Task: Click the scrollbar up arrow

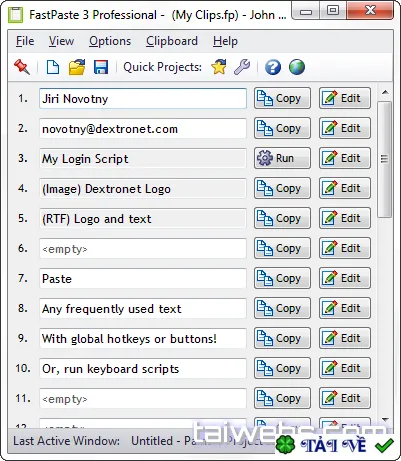Action: point(385,92)
